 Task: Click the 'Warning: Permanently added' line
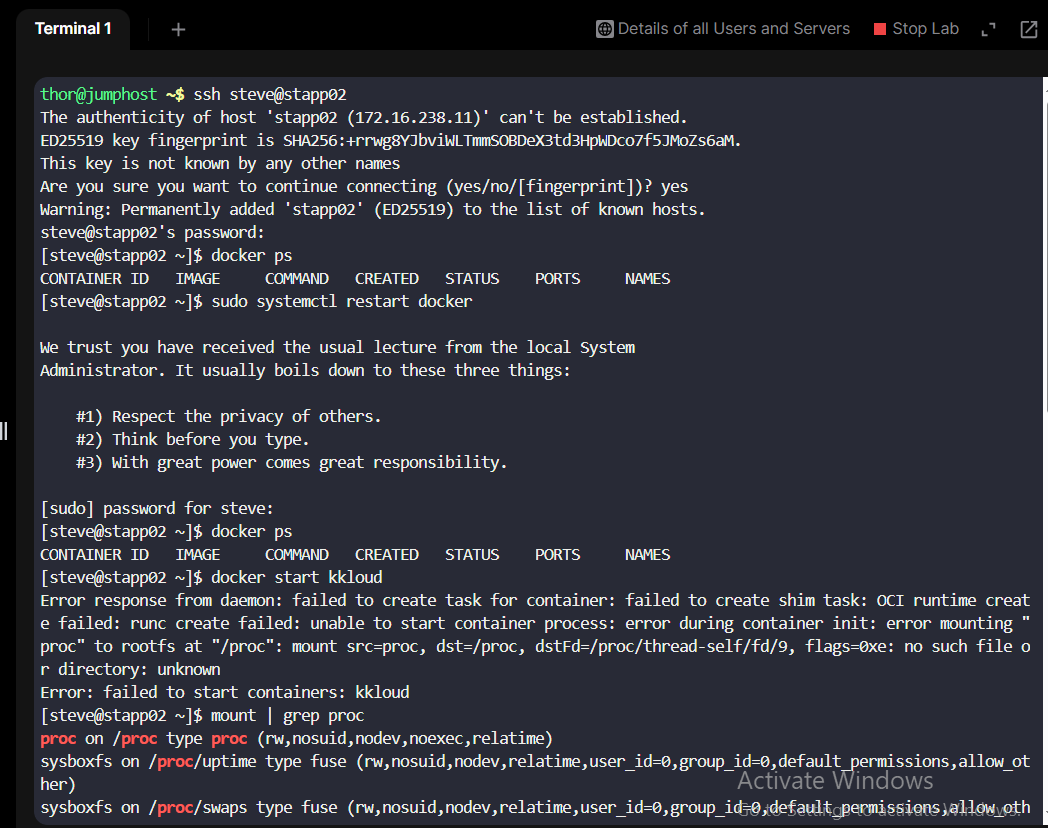point(372,209)
